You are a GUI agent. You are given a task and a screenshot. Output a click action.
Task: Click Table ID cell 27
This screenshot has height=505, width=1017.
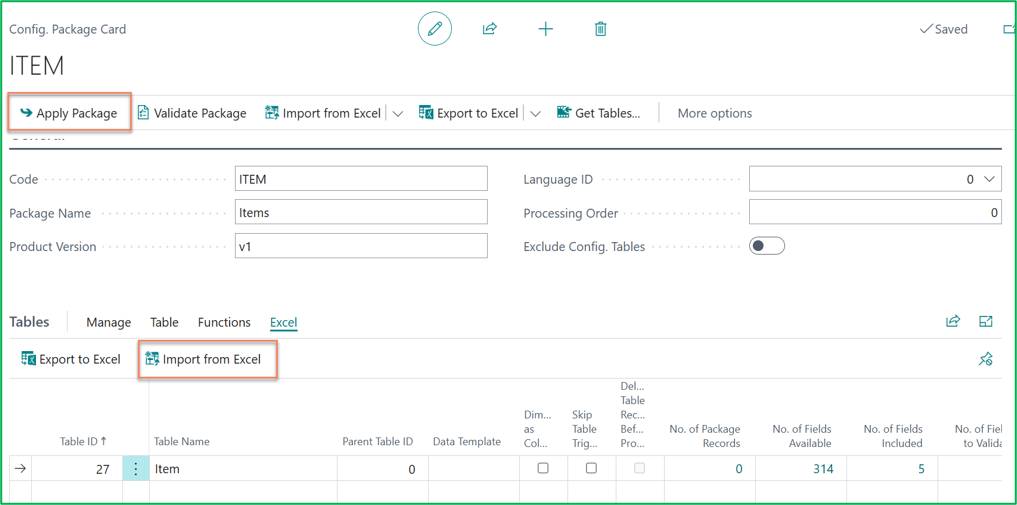(x=77, y=469)
